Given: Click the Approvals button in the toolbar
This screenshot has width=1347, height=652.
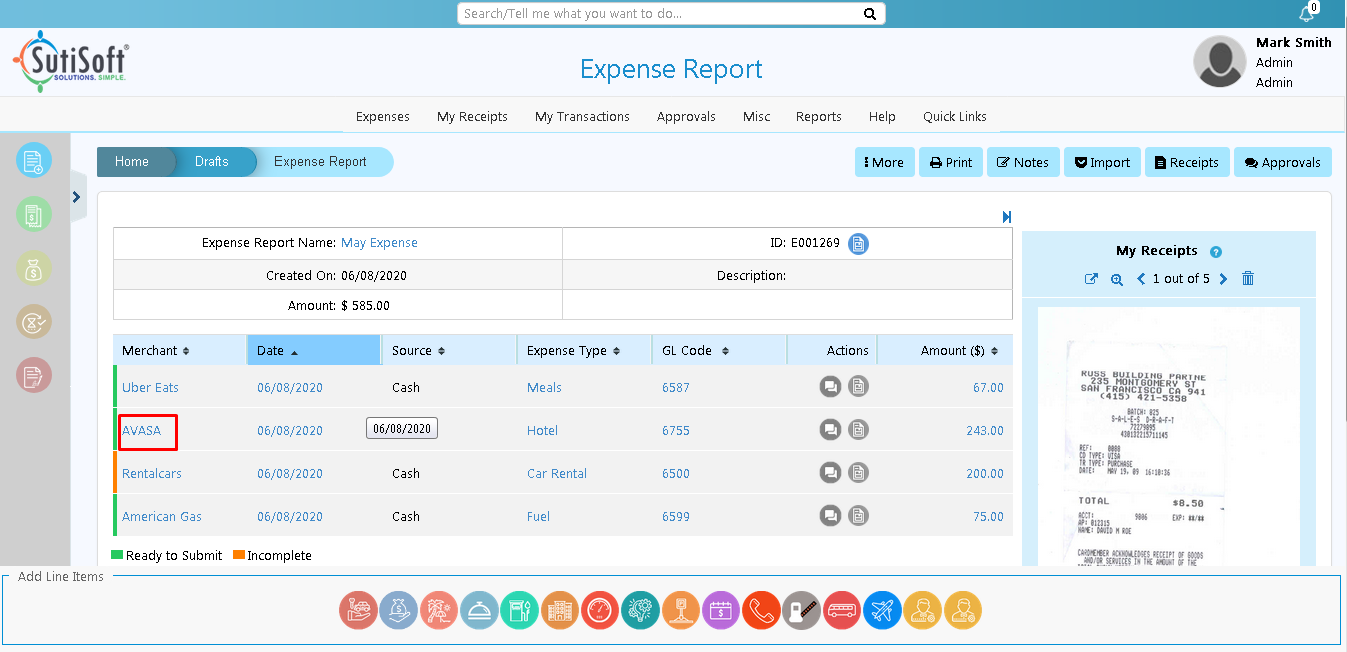Looking at the screenshot, I should point(1283,162).
